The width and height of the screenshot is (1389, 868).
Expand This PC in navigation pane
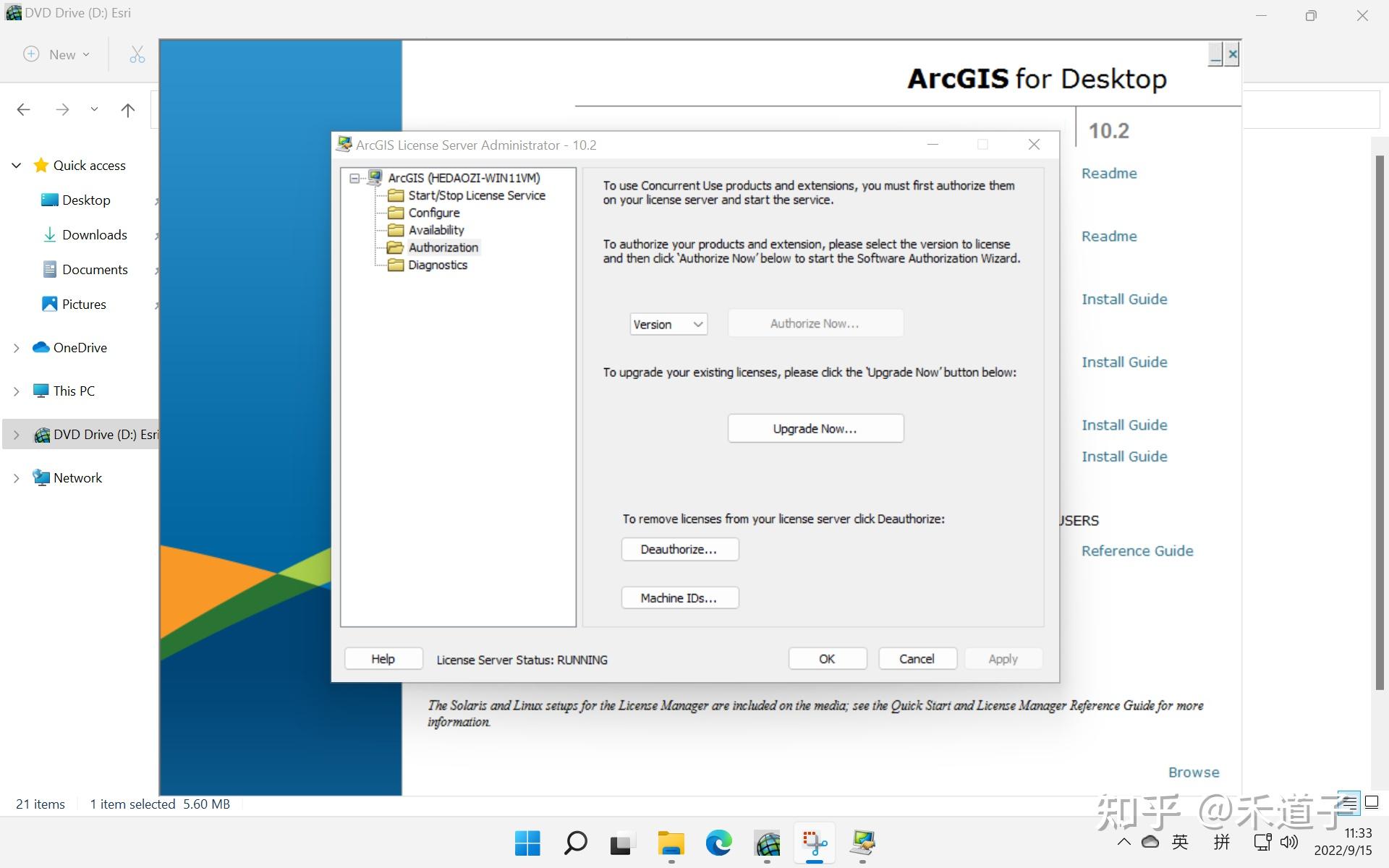[x=17, y=391]
